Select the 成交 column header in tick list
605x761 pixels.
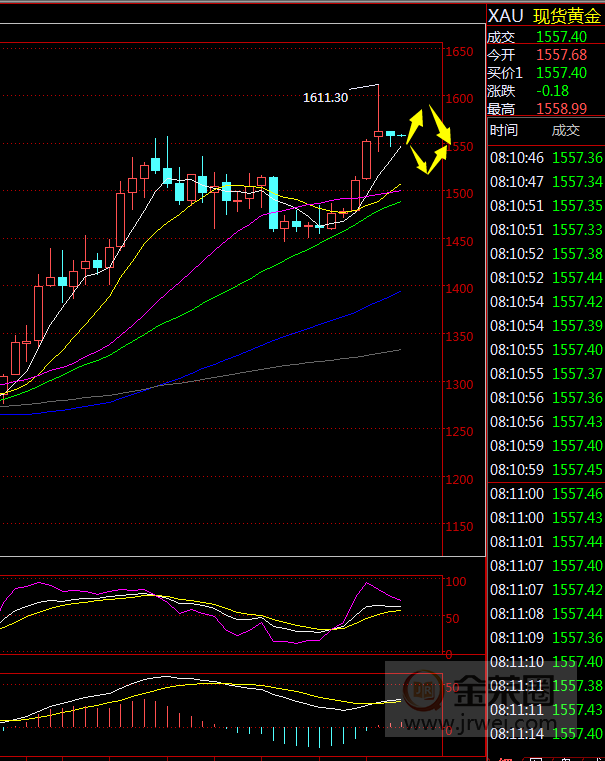tap(565, 130)
